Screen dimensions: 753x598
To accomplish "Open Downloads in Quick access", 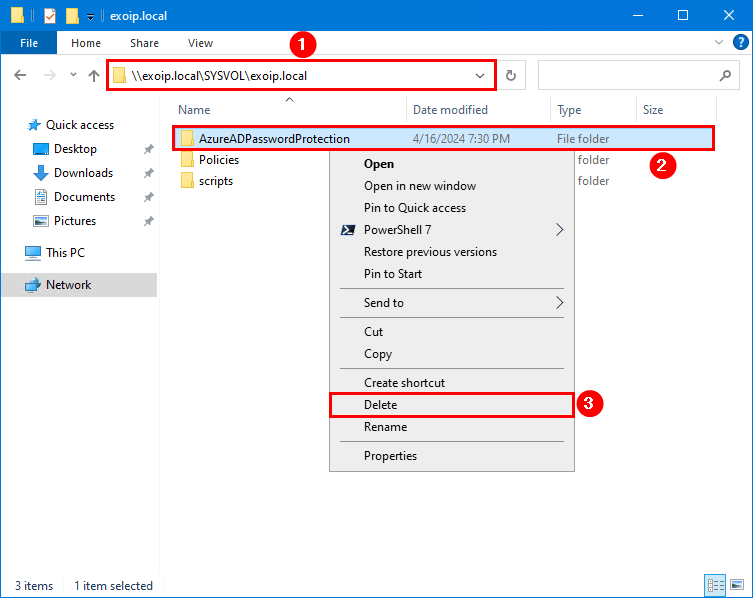I will [83, 173].
